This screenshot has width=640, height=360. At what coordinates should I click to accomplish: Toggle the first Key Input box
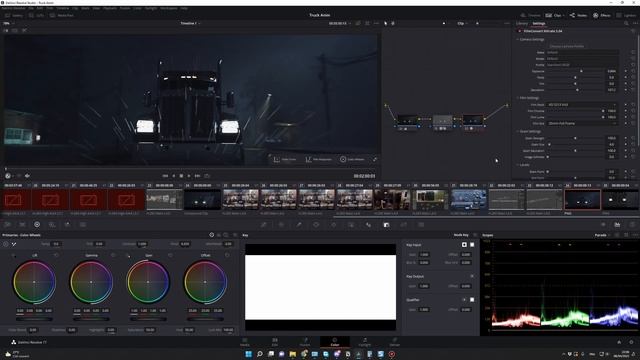click(464, 244)
